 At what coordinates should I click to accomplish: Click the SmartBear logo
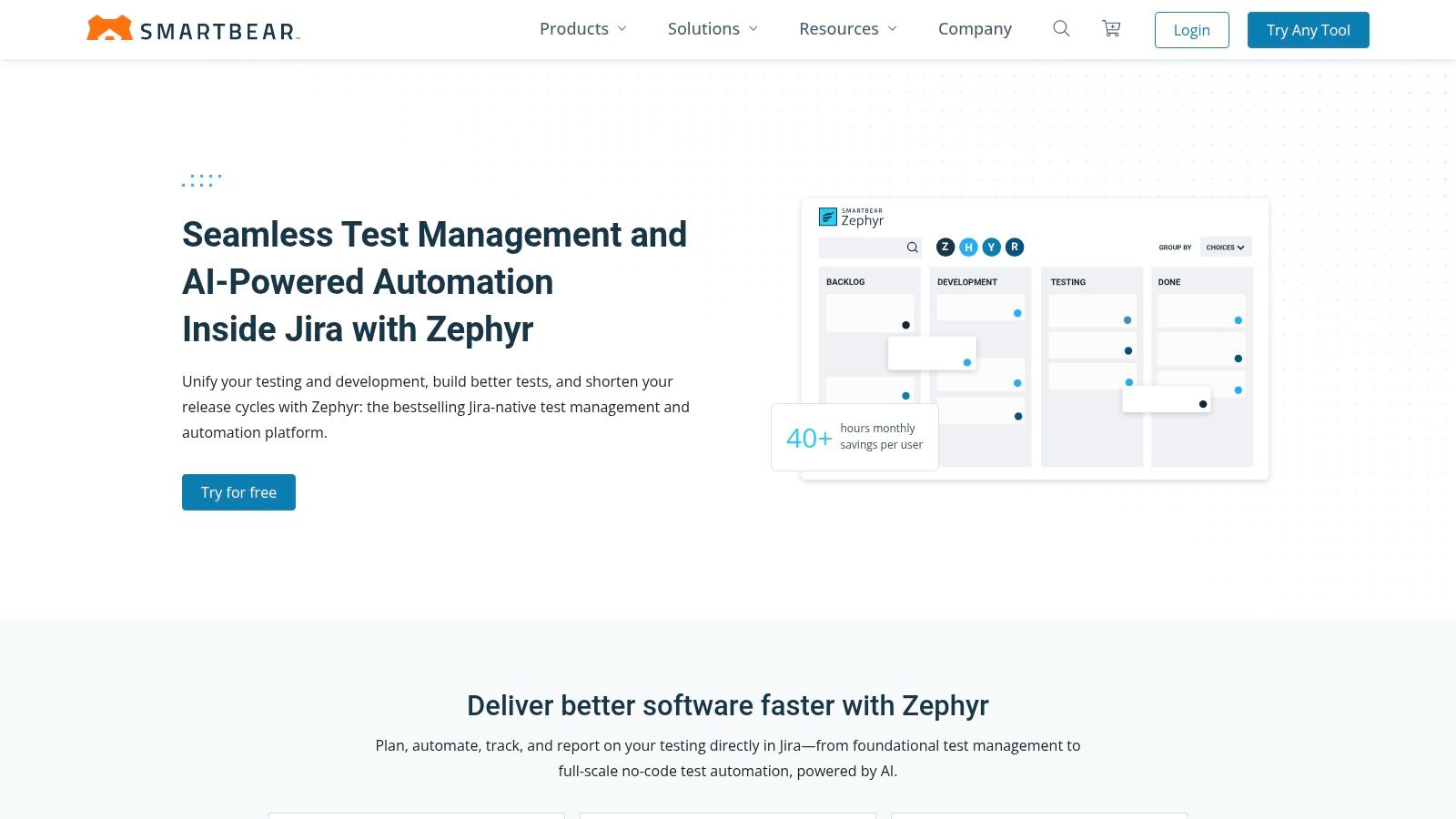[x=193, y=29]
